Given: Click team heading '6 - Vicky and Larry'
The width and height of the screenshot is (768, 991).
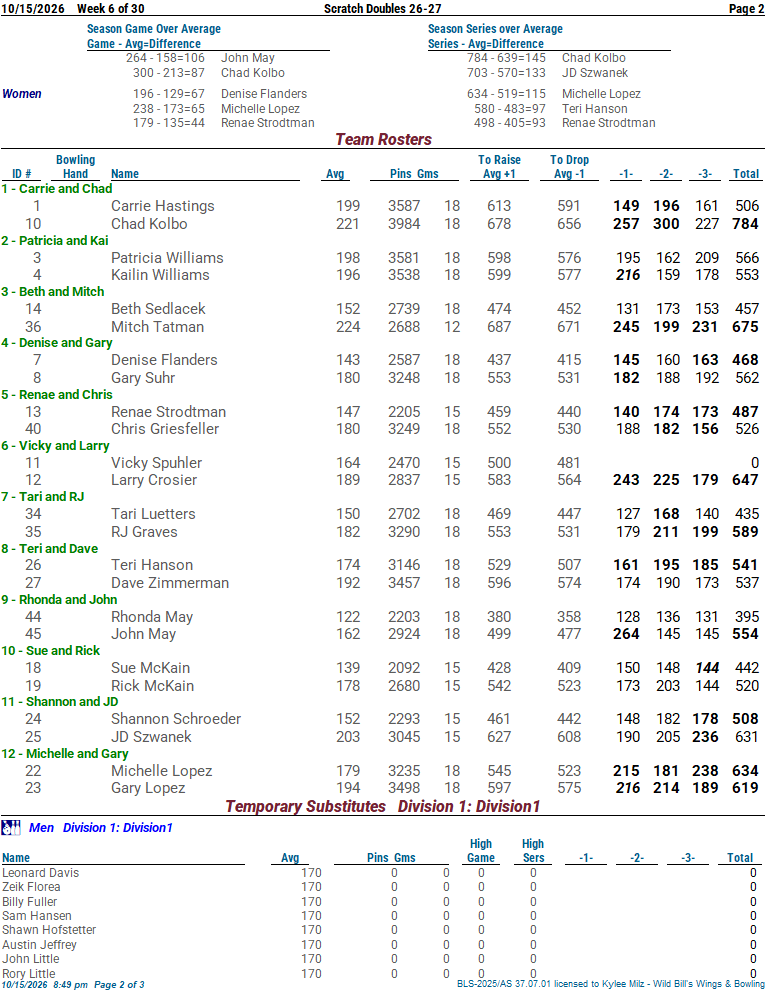Looking at the screenshot, I should 56,446.
